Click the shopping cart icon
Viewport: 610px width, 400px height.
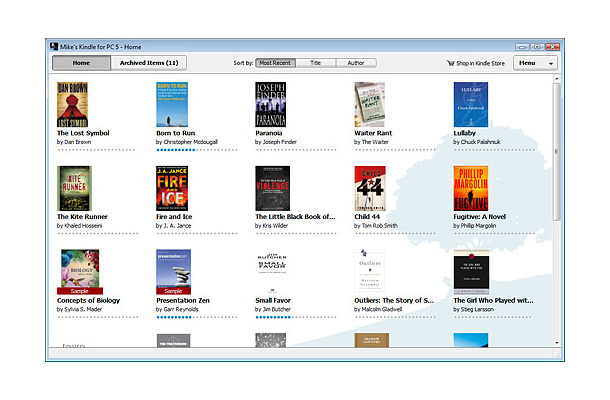coord(450,63)
